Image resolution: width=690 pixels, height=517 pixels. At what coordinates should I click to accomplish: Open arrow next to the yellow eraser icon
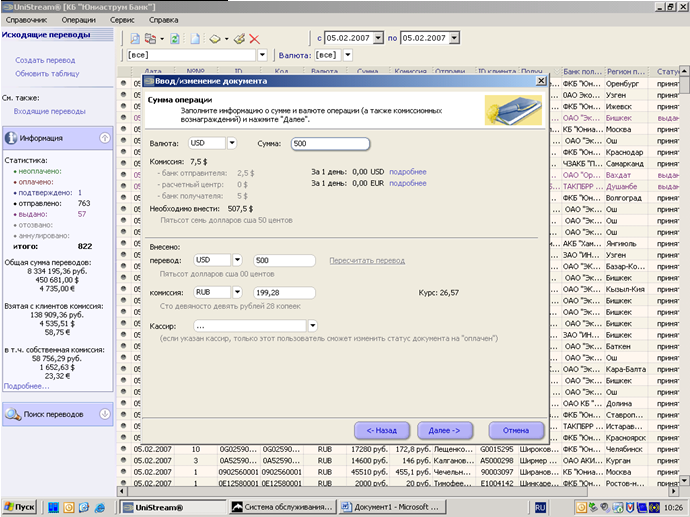coord(226,39)
